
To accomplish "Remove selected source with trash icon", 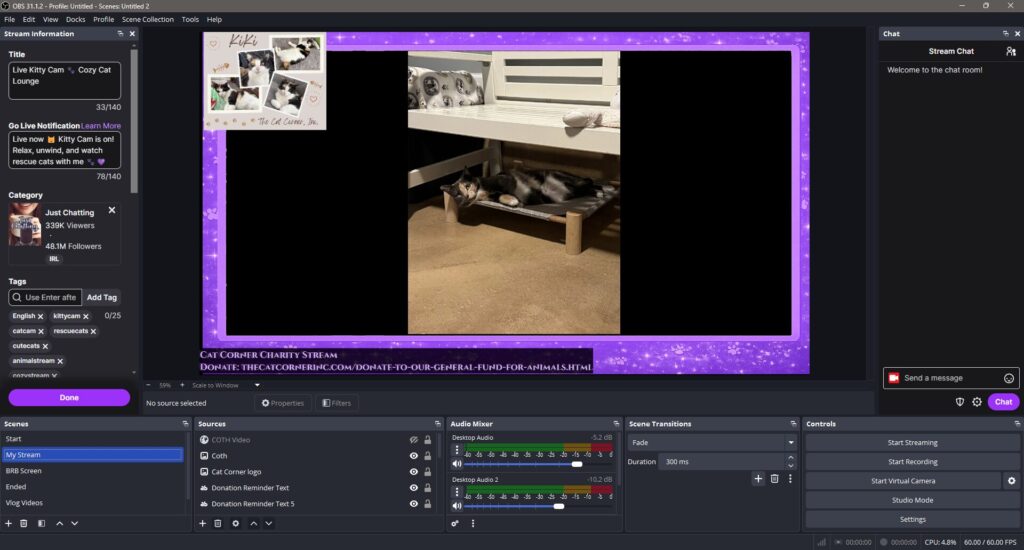I will [217, 523].
